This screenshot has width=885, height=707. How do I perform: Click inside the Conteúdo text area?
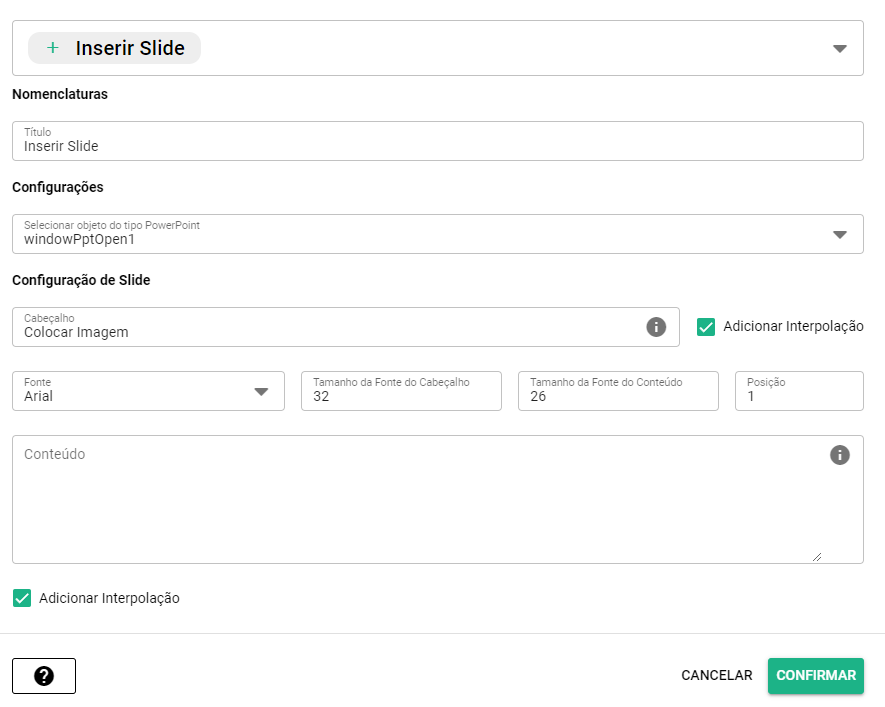pos(420,505)
